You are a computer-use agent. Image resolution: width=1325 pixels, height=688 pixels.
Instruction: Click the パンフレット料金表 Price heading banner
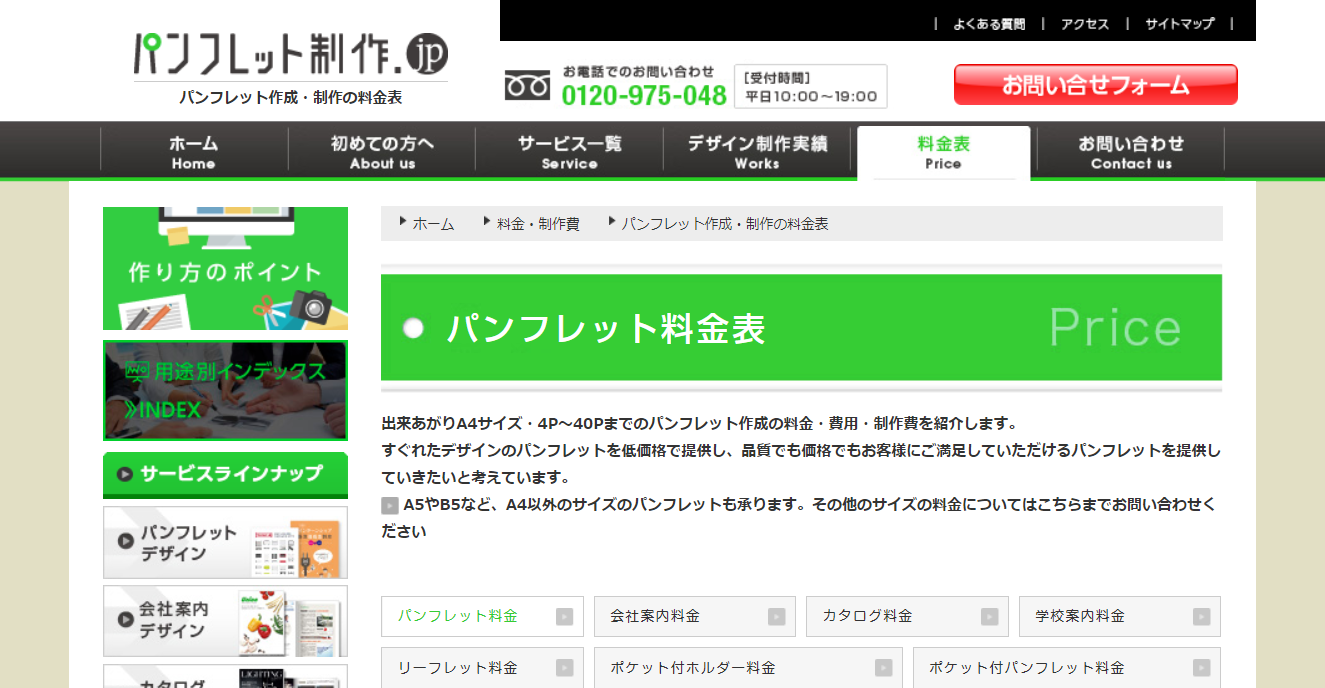[801, 328]
